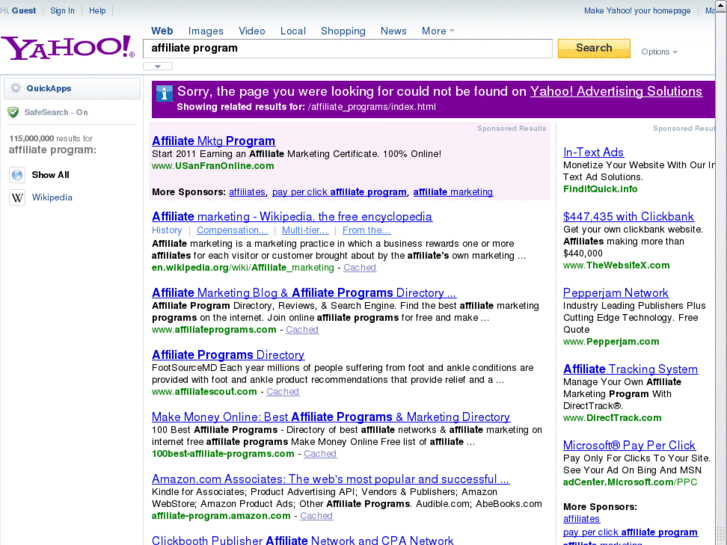This screenshot has height=545, width=727.
Task: Open Pepperjam Network ad link
Action: tap(616, 293)
